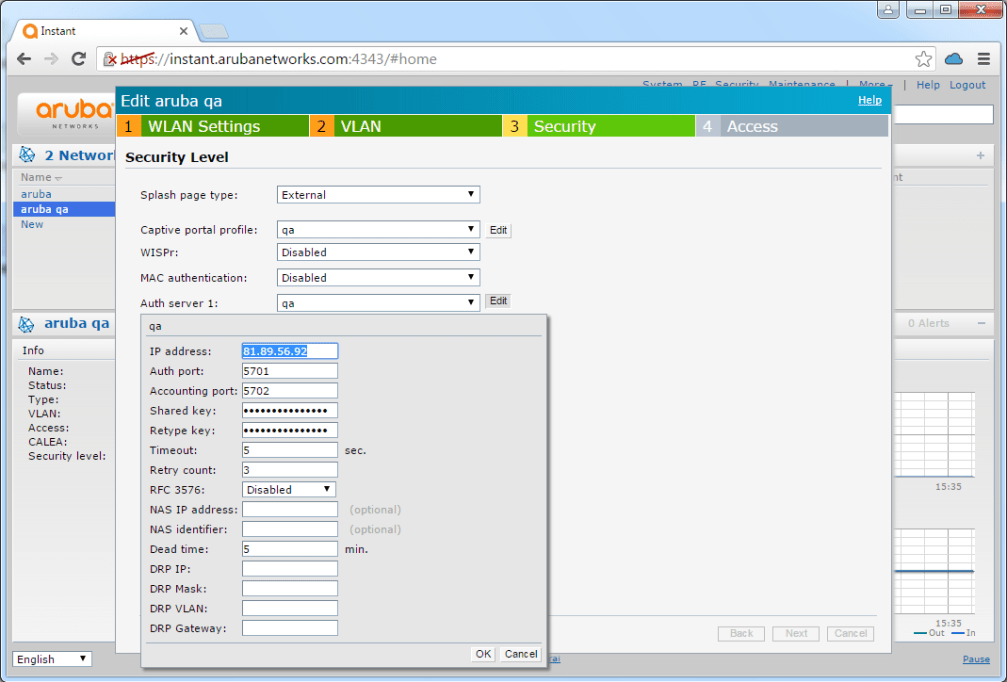Image resolution: width=1007 pixels, height=682 pixels.
Task: Open the Splash page type dropdown
Action: pos(378,194)
